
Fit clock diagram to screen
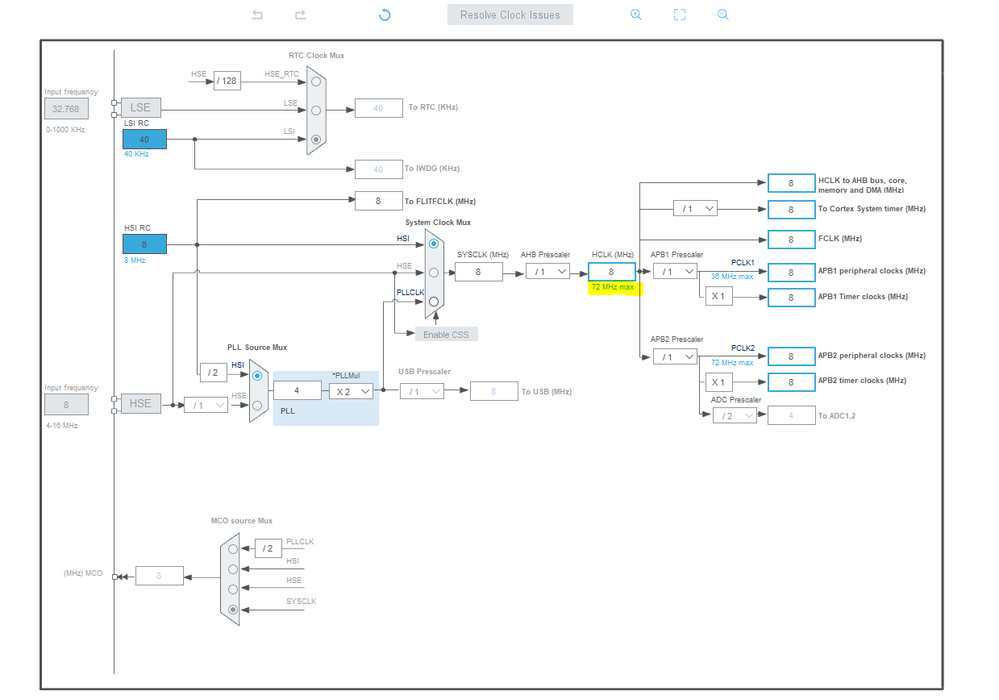[680, 15]
